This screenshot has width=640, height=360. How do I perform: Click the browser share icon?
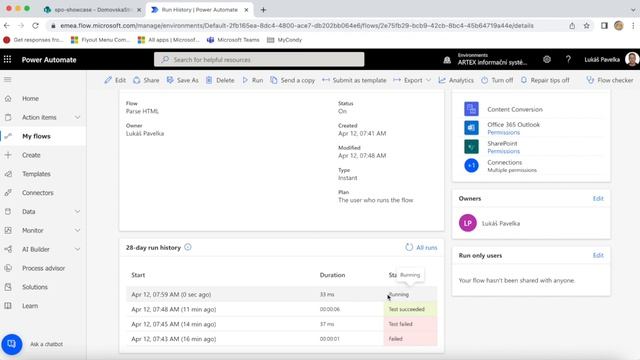572,26
